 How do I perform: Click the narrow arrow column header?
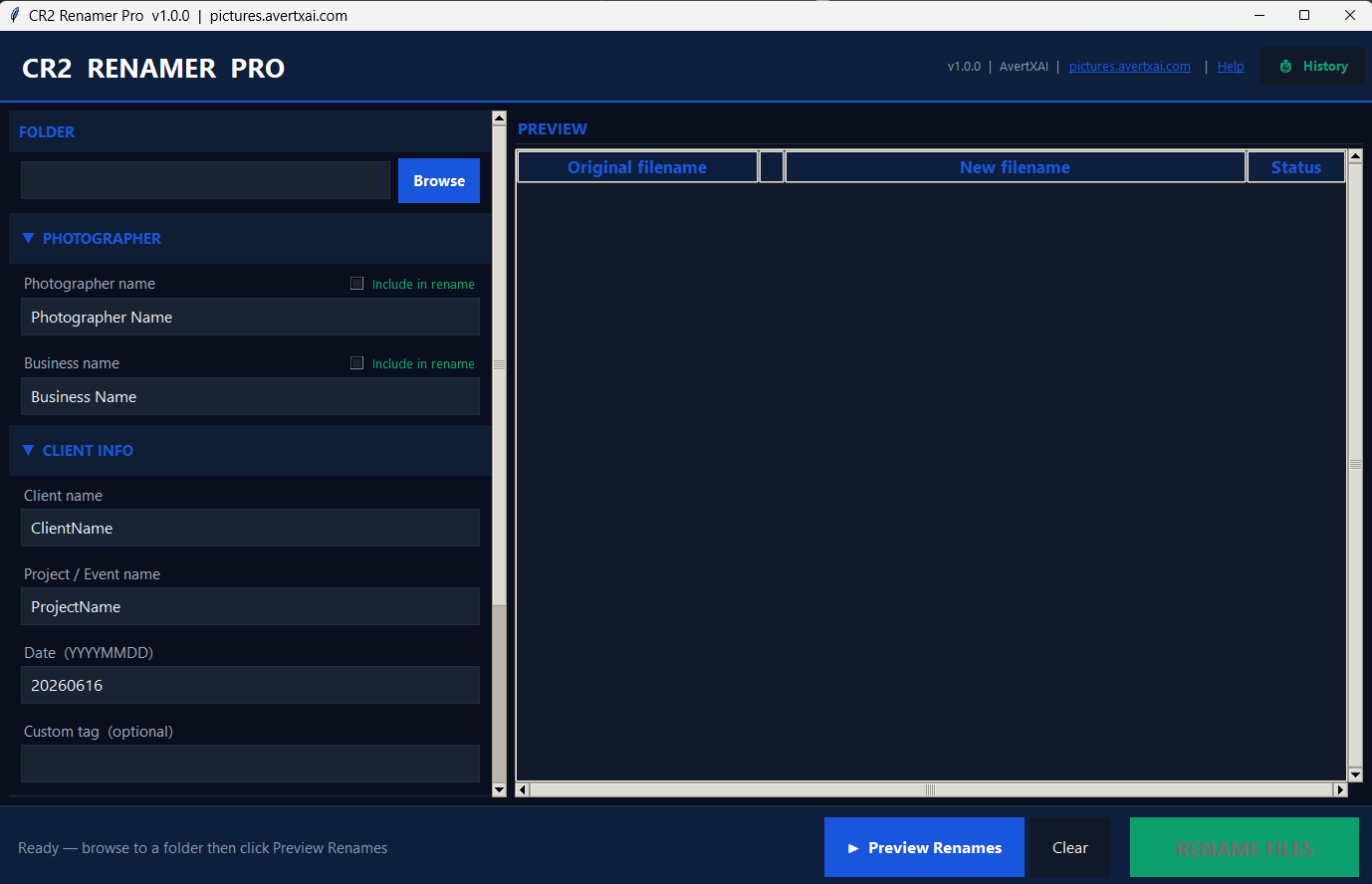[772, 167]
